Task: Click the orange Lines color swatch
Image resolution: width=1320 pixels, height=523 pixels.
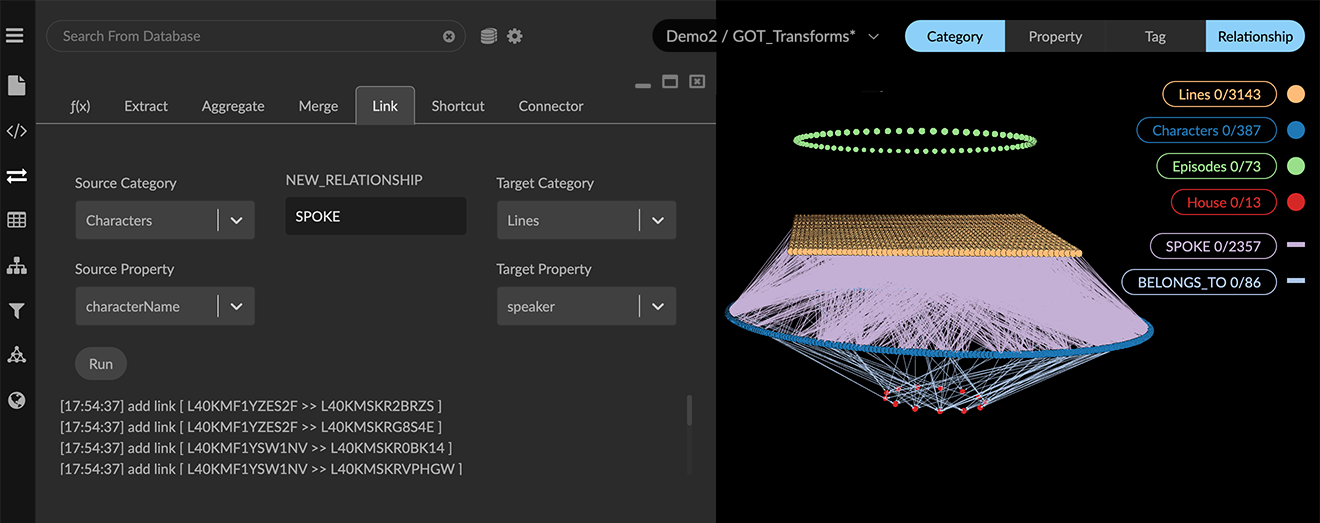Action: [x=1296, y=95]
